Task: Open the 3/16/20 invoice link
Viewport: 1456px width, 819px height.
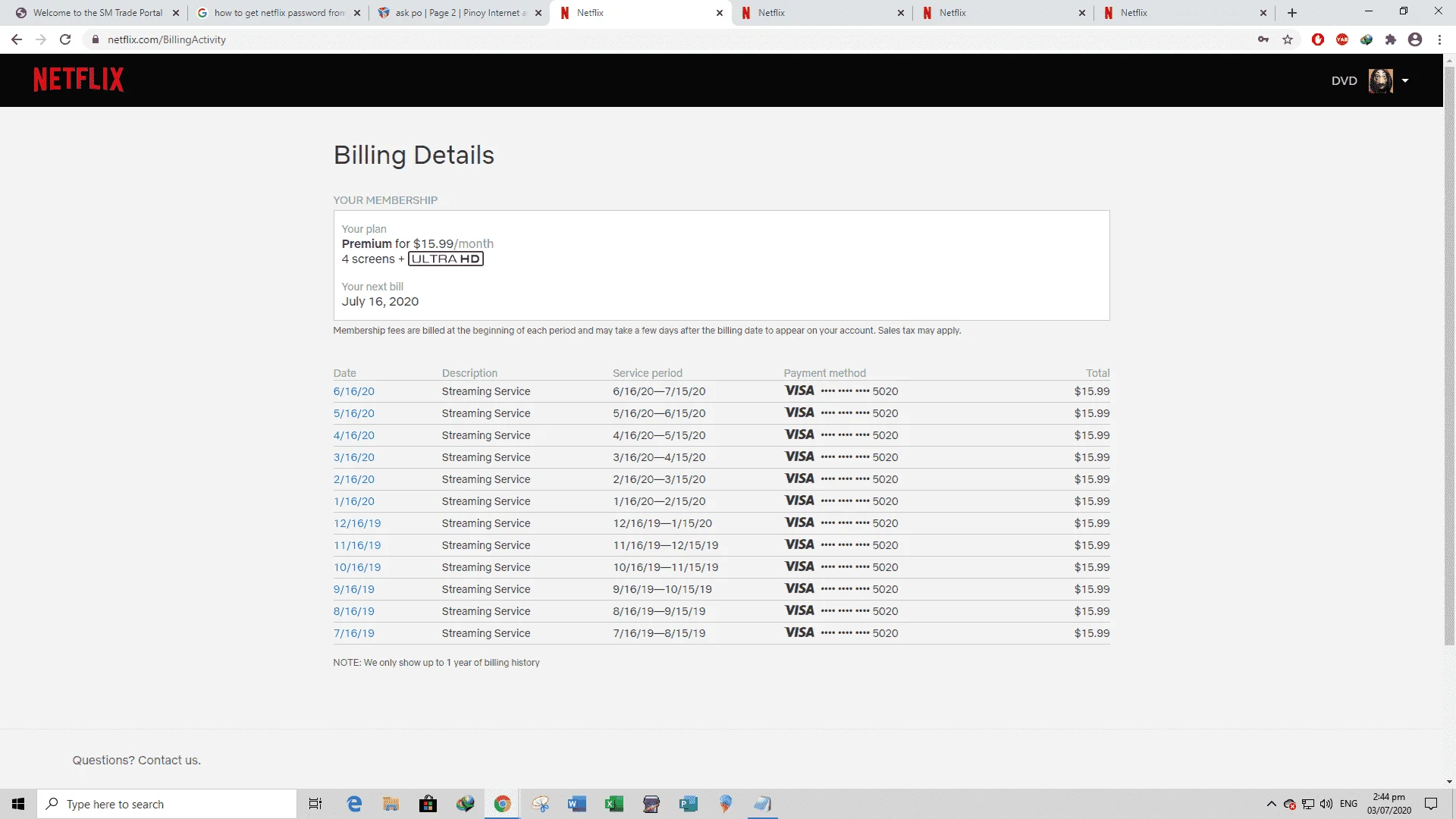Action: [354, 457]
